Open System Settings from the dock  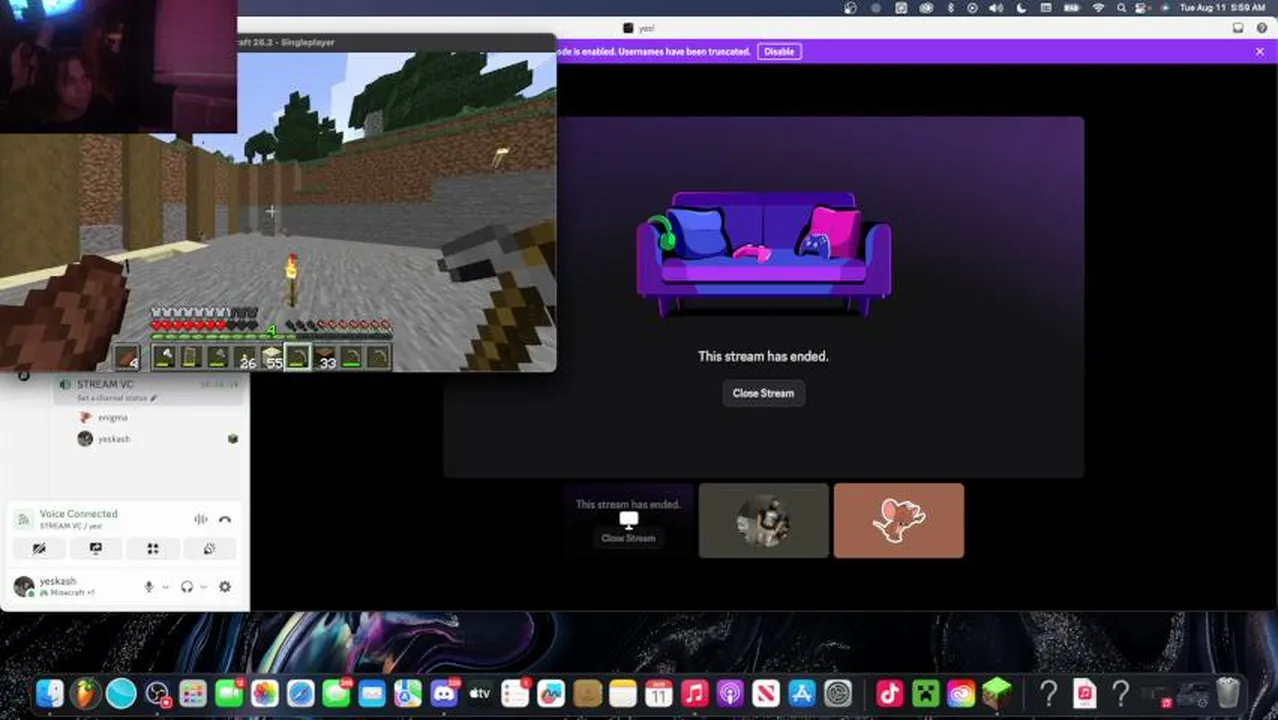click(x=838, y=693)
